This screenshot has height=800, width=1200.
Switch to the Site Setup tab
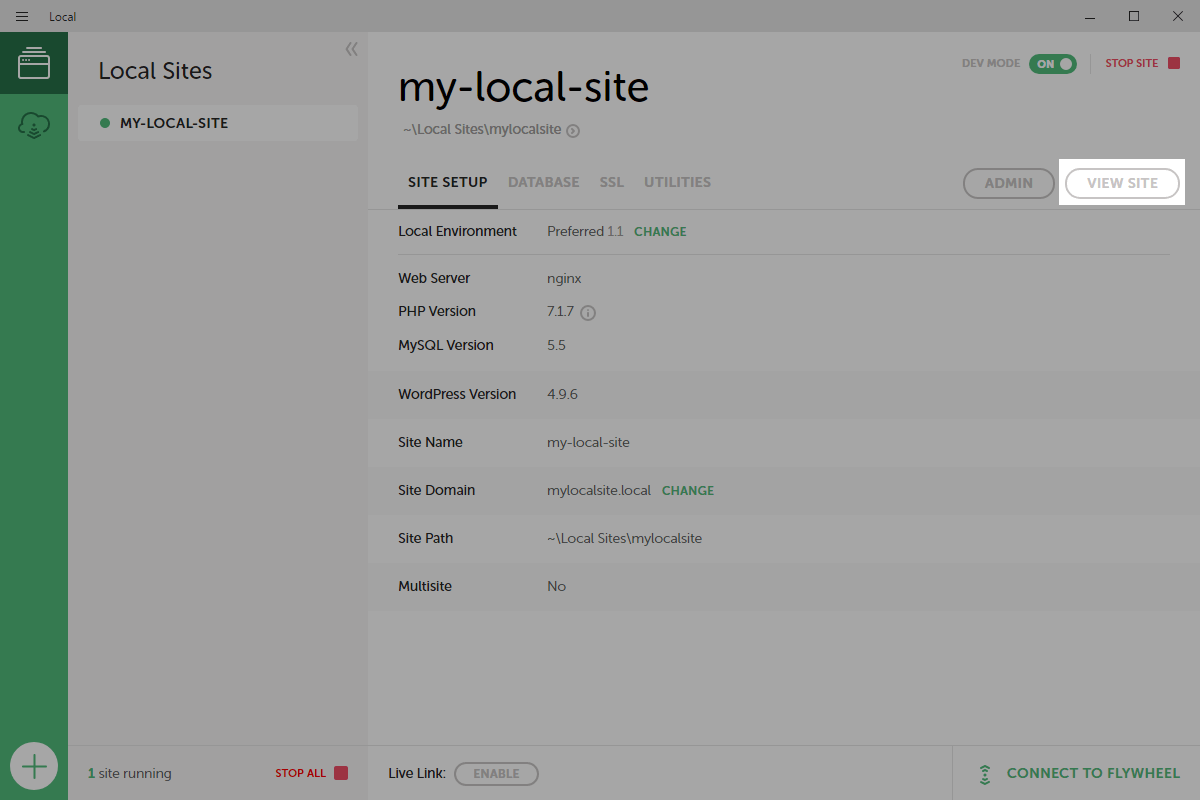[448, 183]
